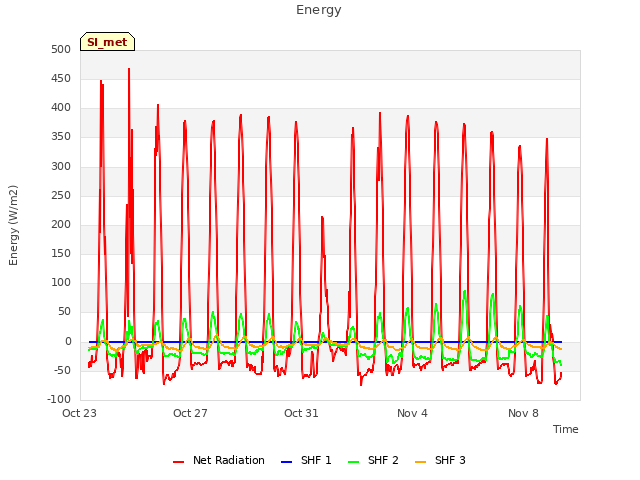Screen dimensions: 640x480
Task: Click the Time axis label
Action: pyautogui.click(x=566, y=429)
